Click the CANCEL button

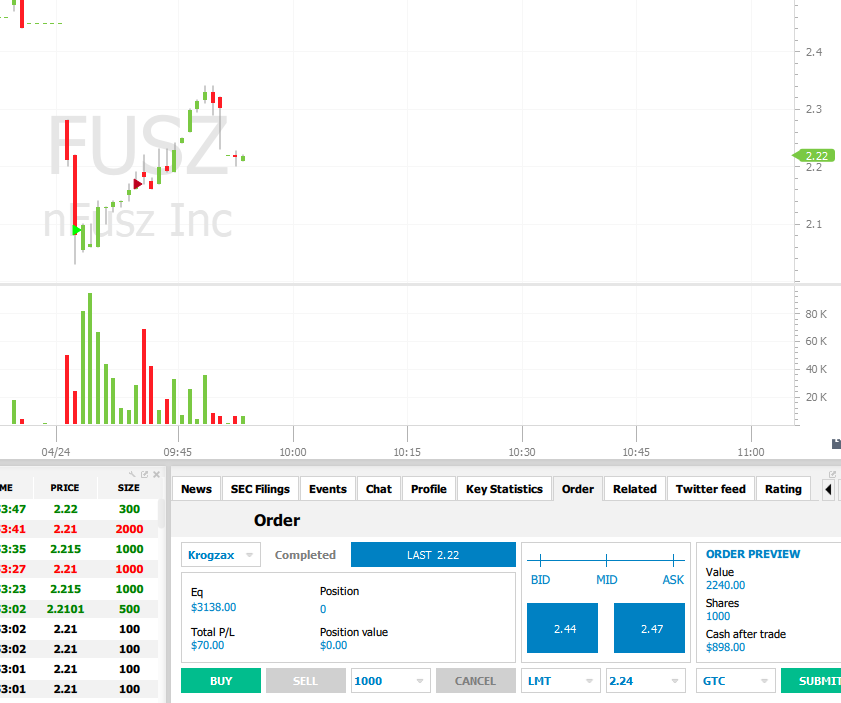476,680
